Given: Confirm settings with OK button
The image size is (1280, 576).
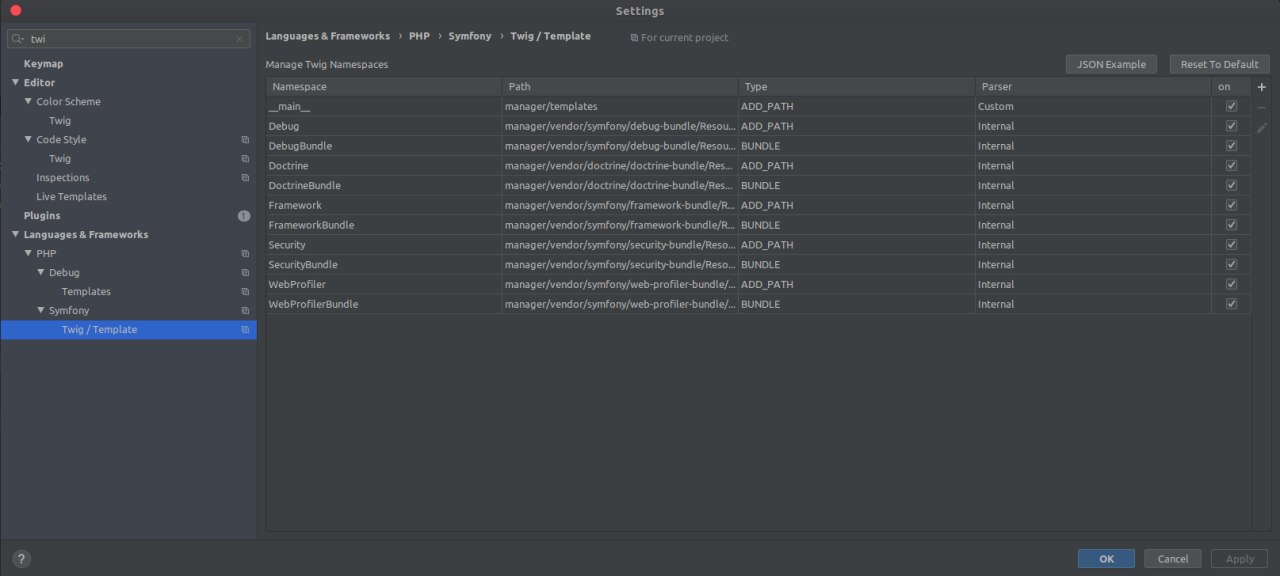Looking at the screenshot, I should pyautogui.click(x=1106, y=559).
